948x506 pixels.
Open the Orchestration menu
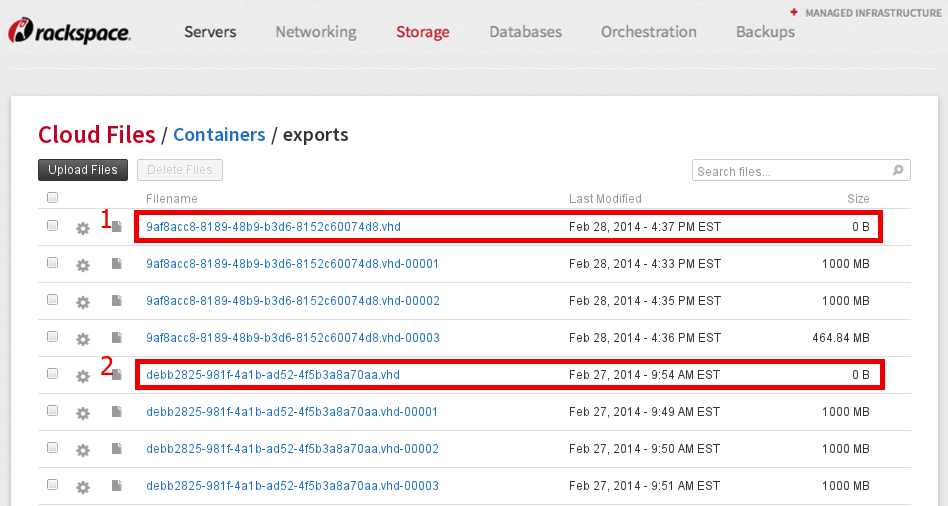[x=649, y=31]
